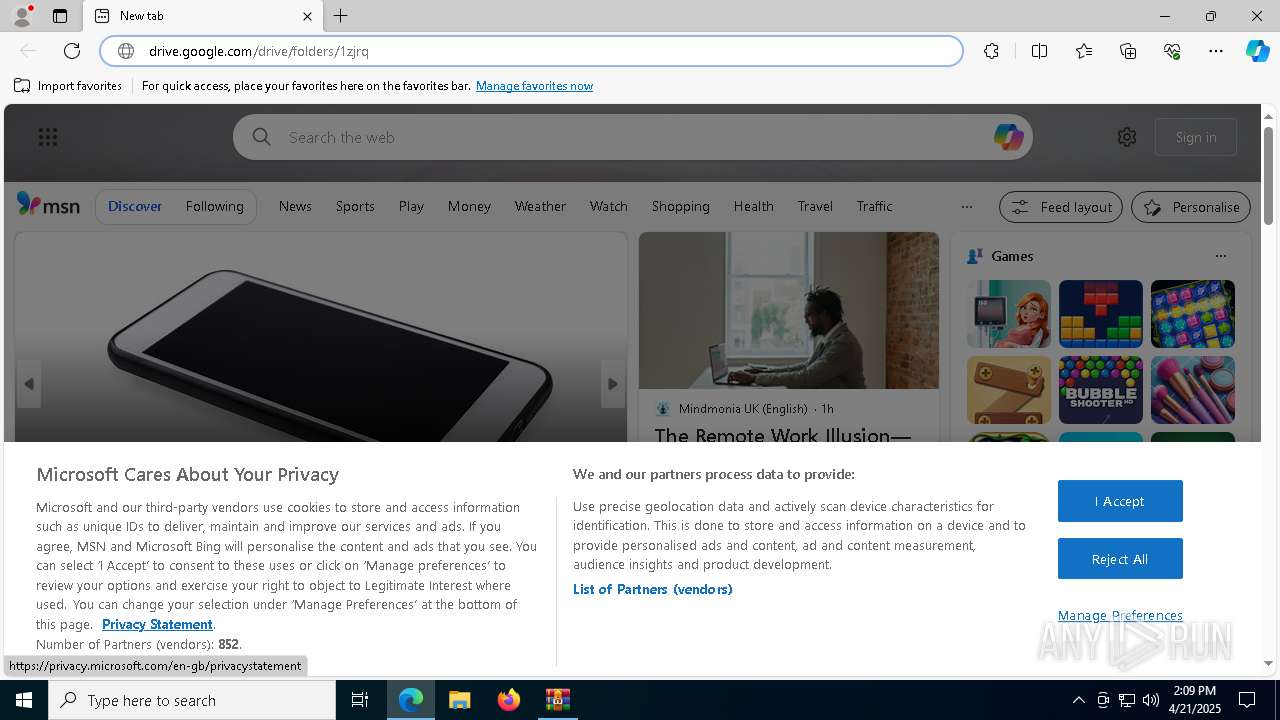Show hidden system tray icons chevron
1280x720 pixels.
[x=1078, y=700]
